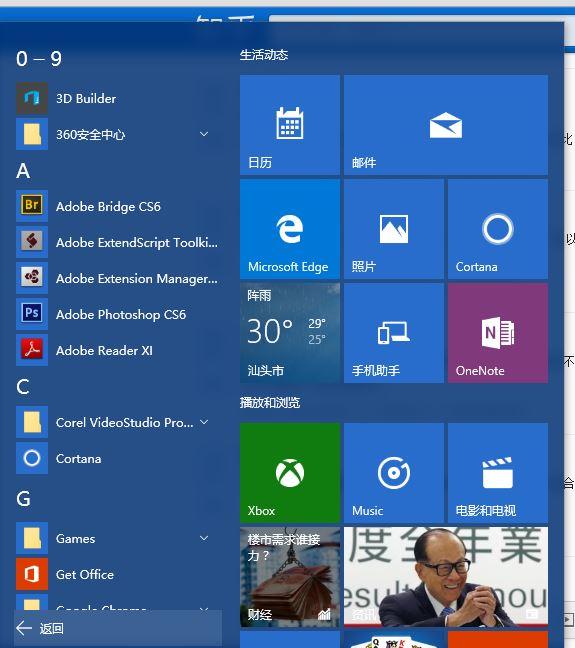The width and height of the screenshot is (575, 648).
Task: Open the orange Get Office icon
Action: pyautogui.click(x=32, y=574)
